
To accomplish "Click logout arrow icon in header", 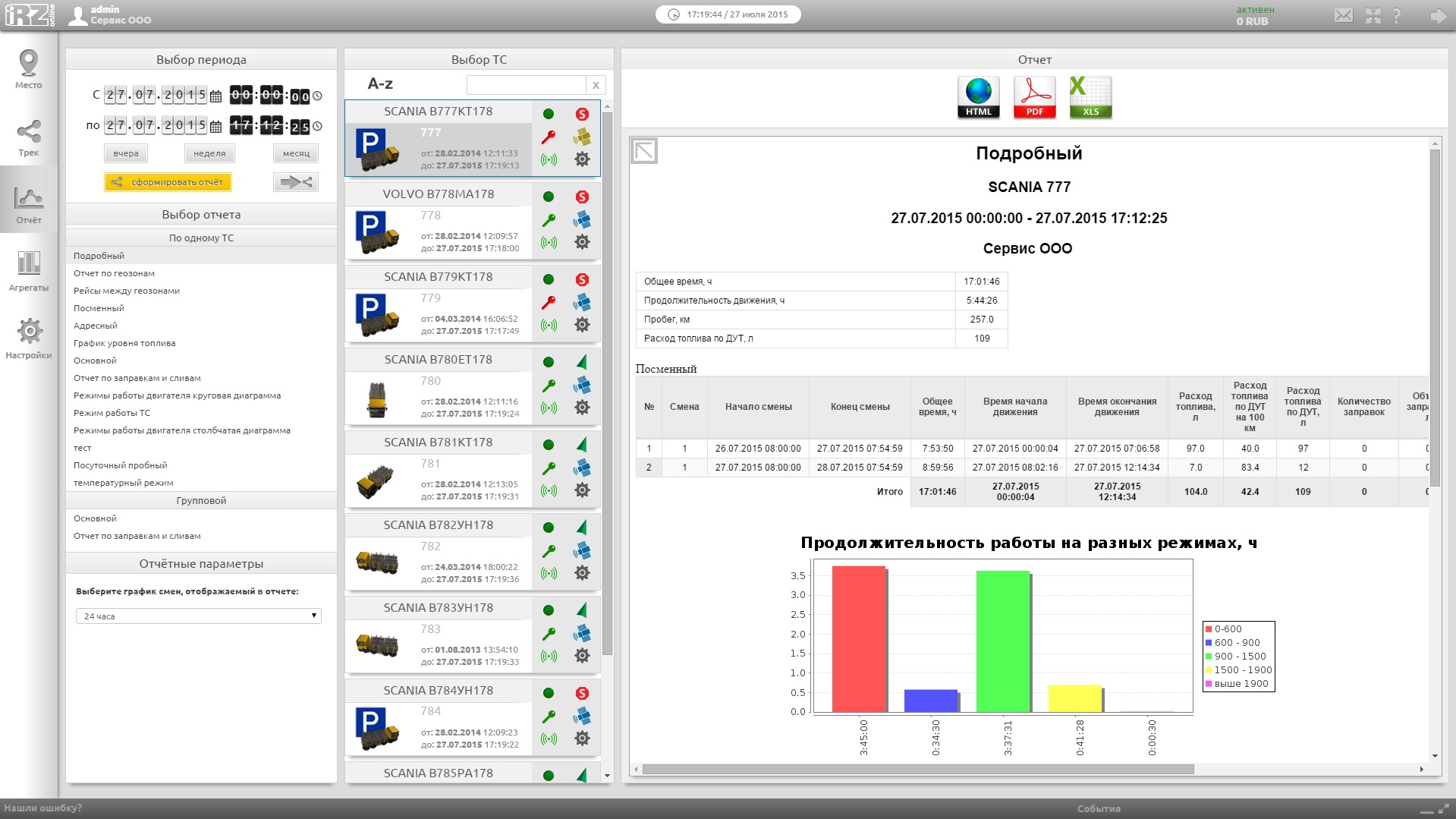I will click(x=1438, y=15).
